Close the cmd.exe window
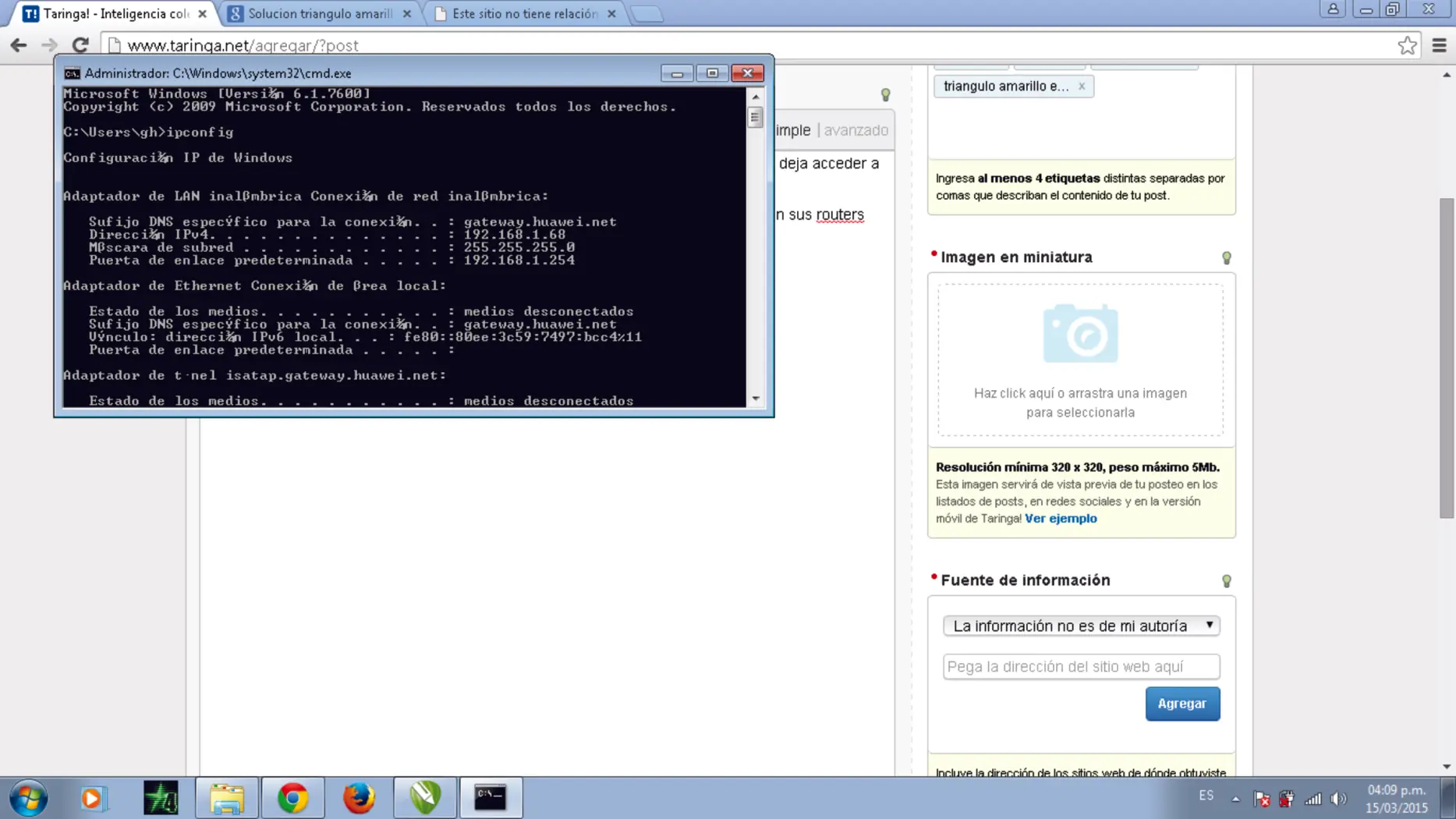The image size is (1456, 819). pyautogui.click(x=747, y=73)
